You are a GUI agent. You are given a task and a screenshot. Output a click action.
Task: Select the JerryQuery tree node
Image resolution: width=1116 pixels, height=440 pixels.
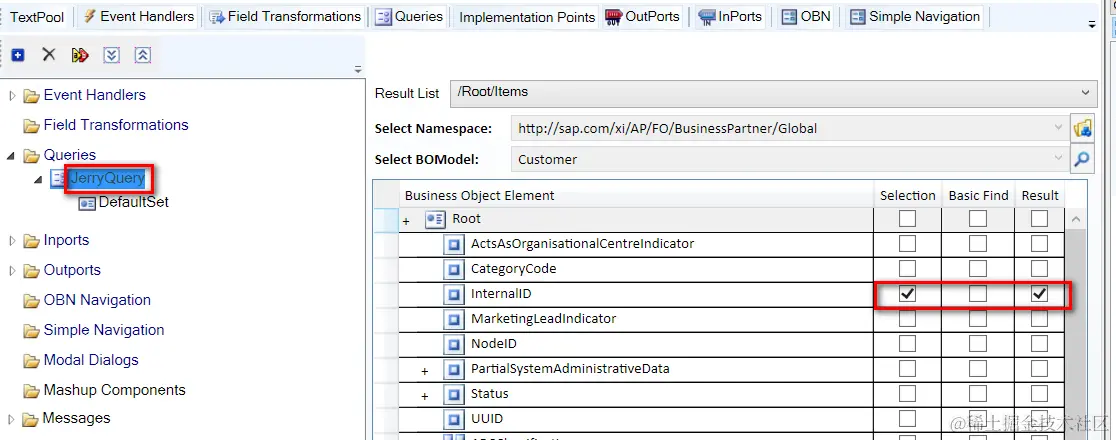(x=107, y=179)
